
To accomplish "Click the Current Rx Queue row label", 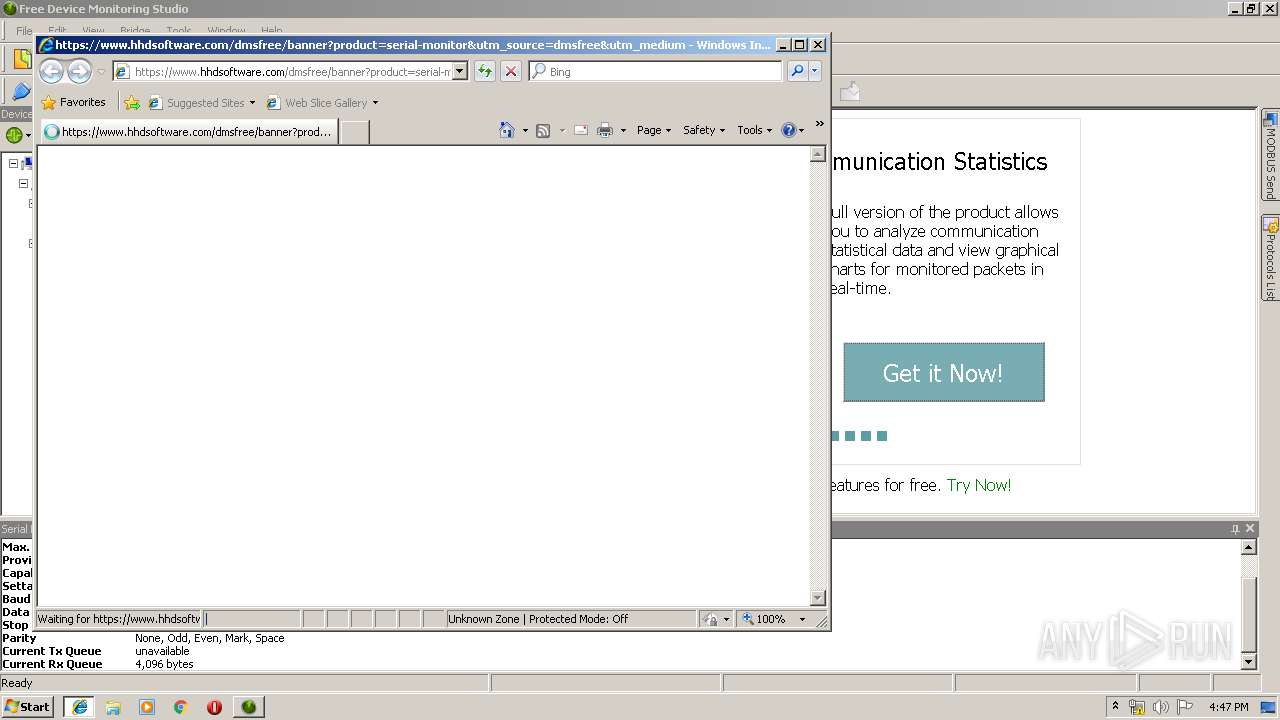I will click(x=52, y=664).
